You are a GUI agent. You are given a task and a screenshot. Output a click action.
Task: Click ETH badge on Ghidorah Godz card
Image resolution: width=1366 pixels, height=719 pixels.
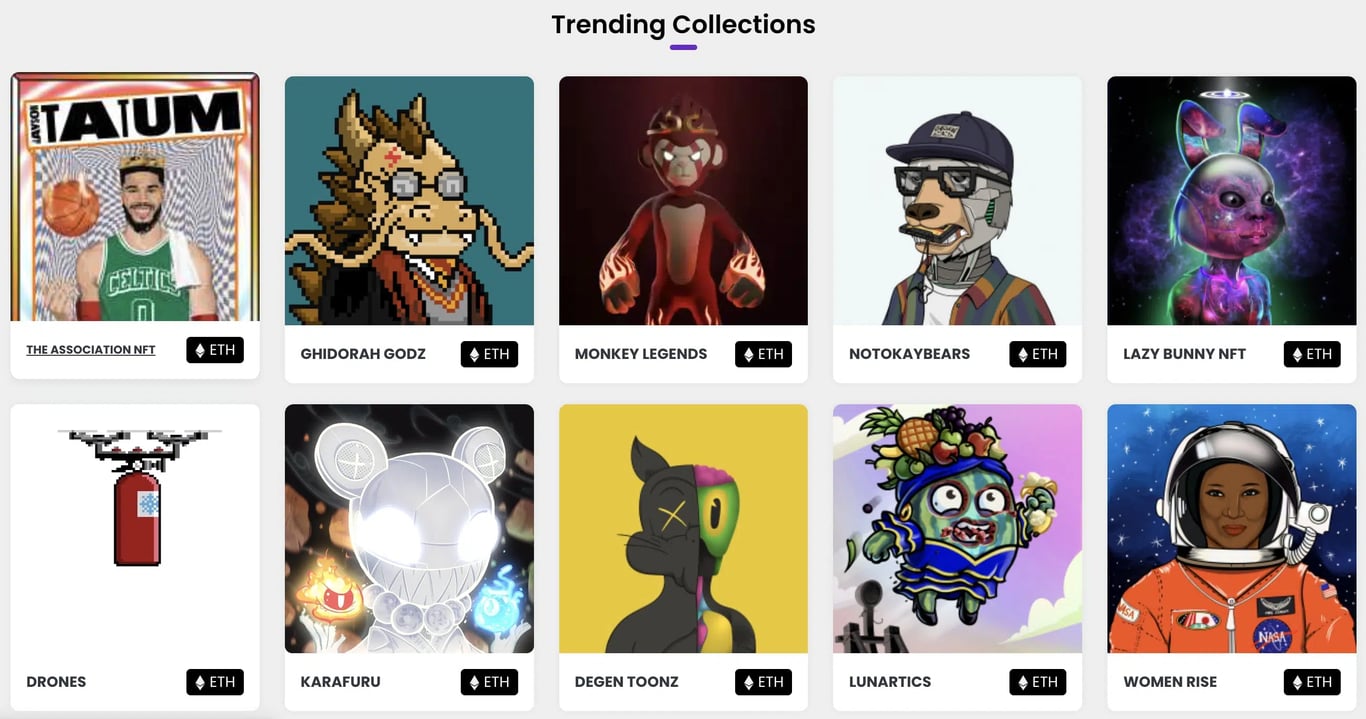[489, 354]
